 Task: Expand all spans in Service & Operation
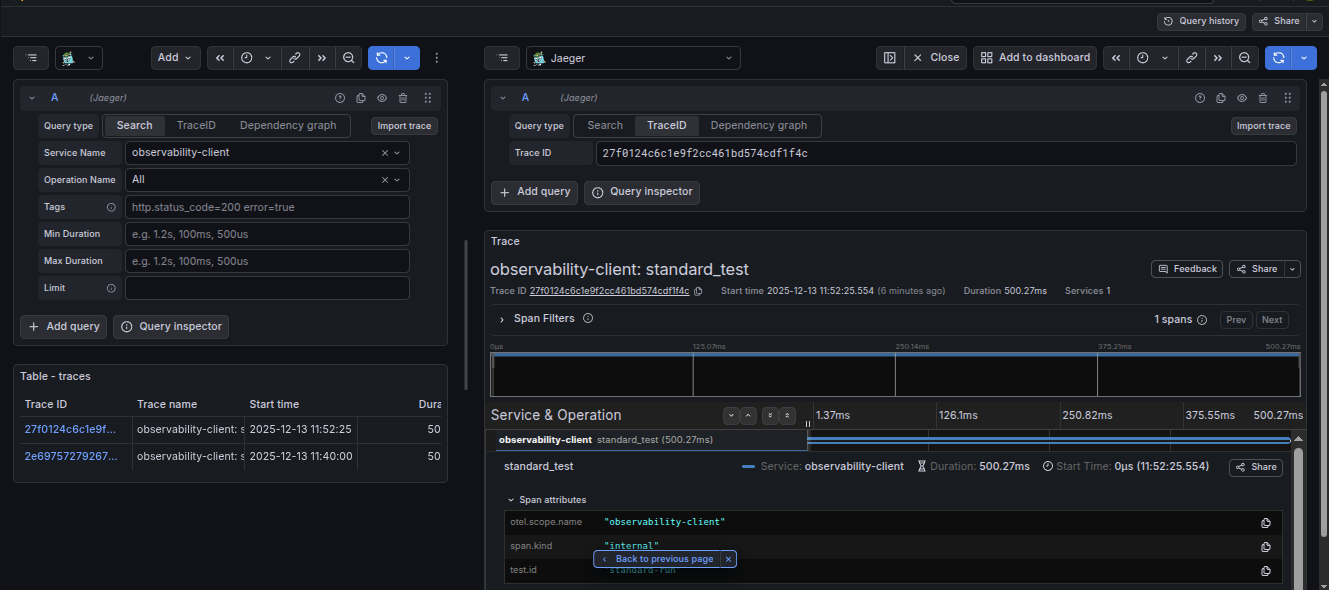tap(770, 415)
